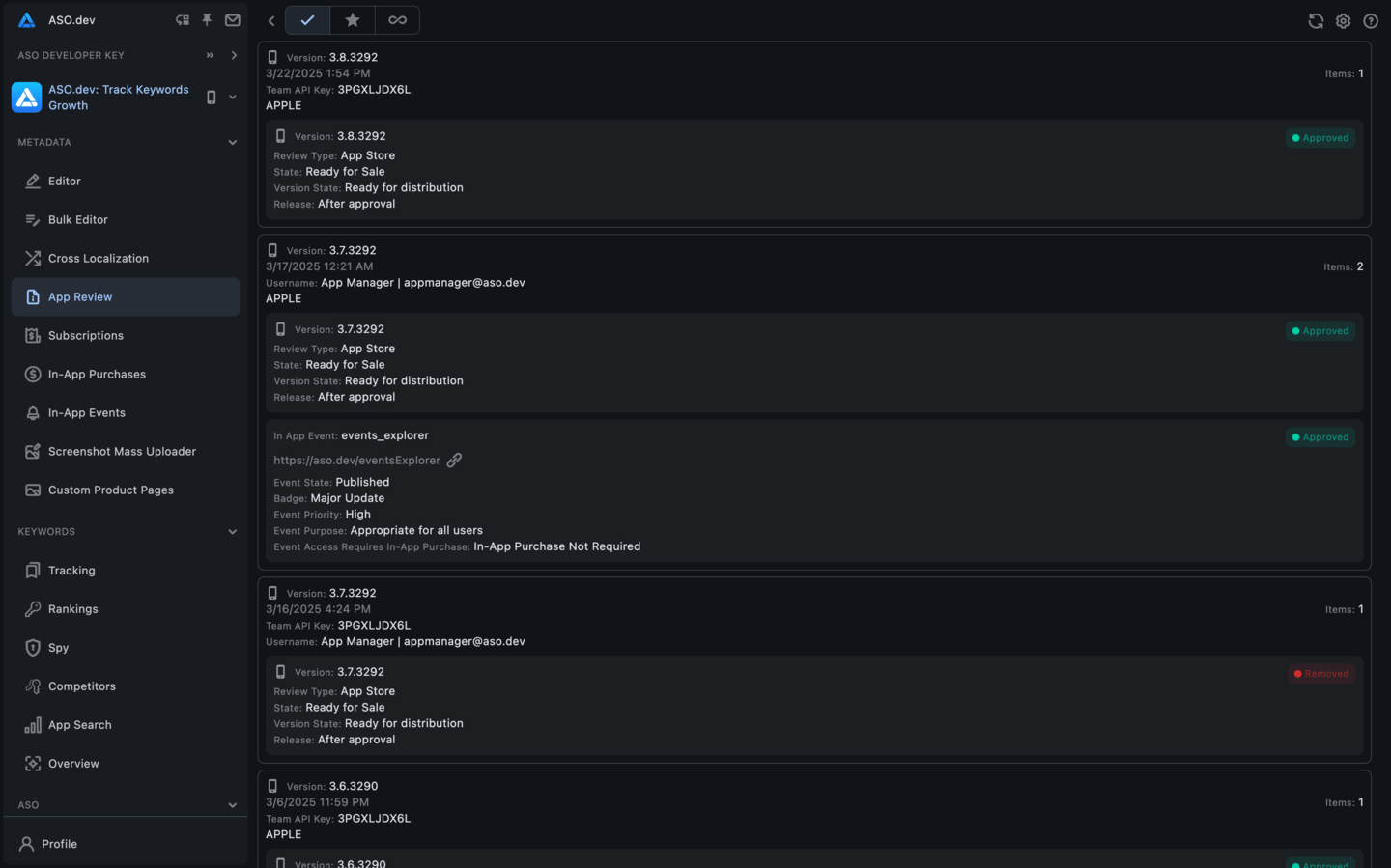Click the link icon next to eventsExplorer URL
This screenshot has height=868, width=1391.
click(454, 461)
